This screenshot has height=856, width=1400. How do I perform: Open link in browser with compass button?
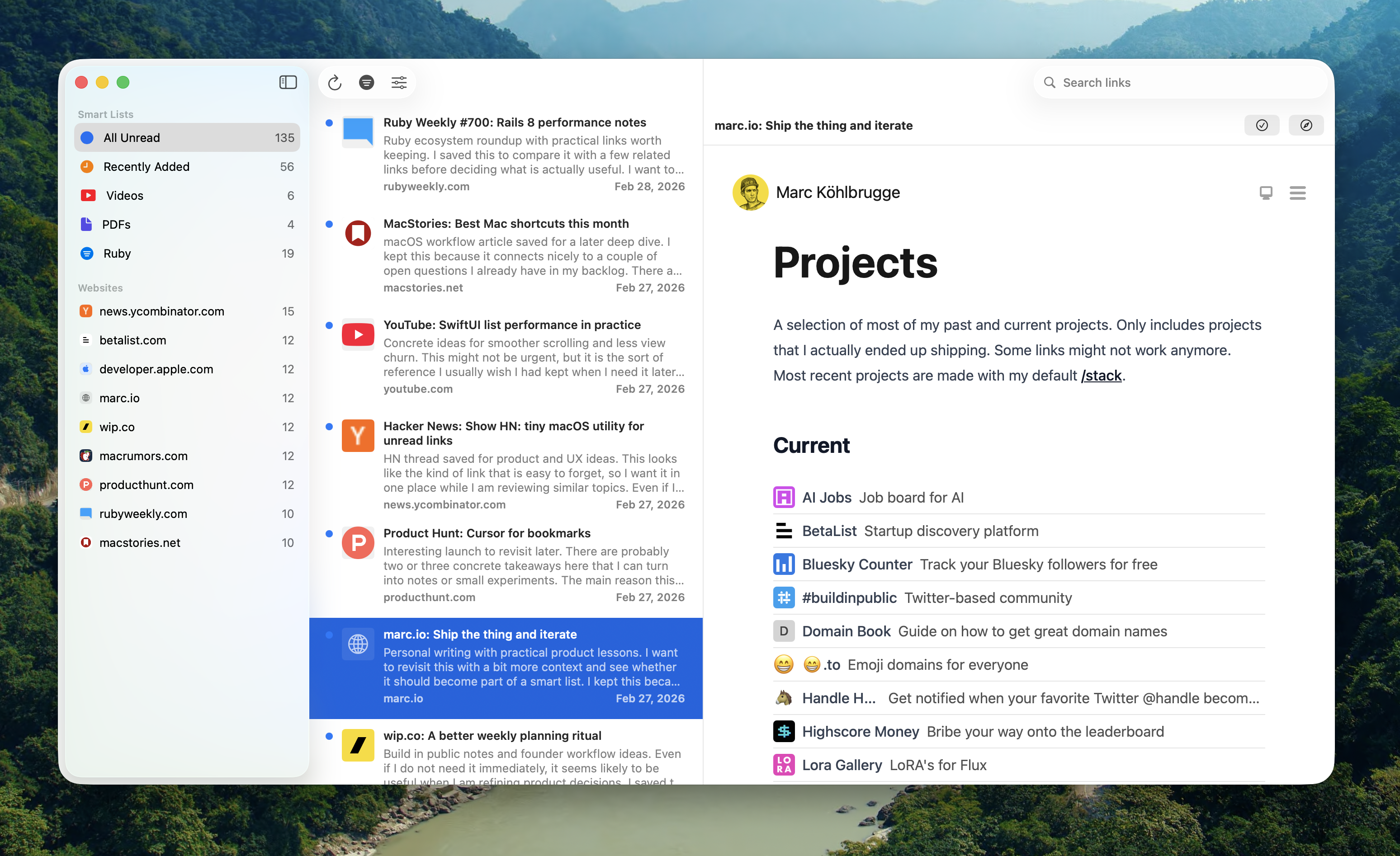pyautogui.click(x=1305, y=125)
